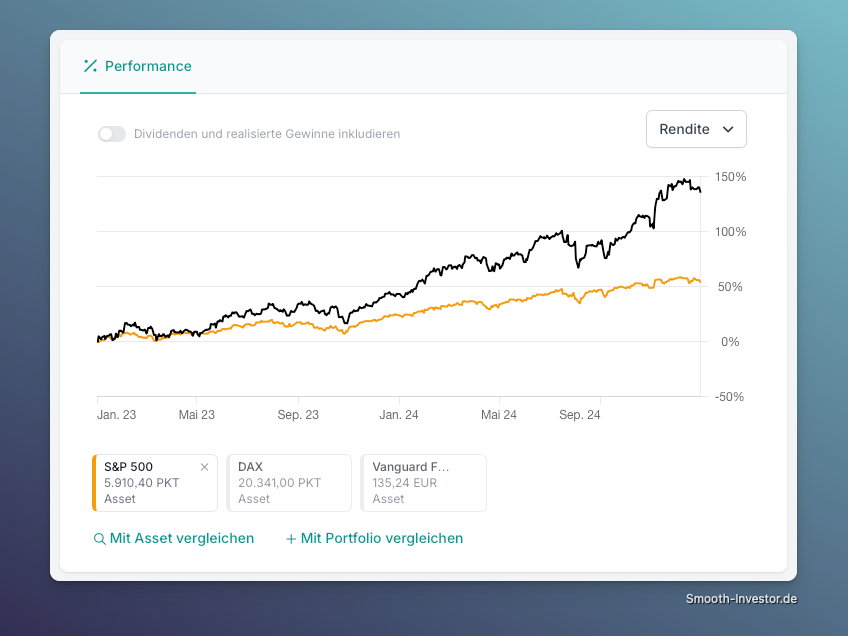
Task: Click the orange color bar on S&P 500 card
Action: [x=94, y=483]
